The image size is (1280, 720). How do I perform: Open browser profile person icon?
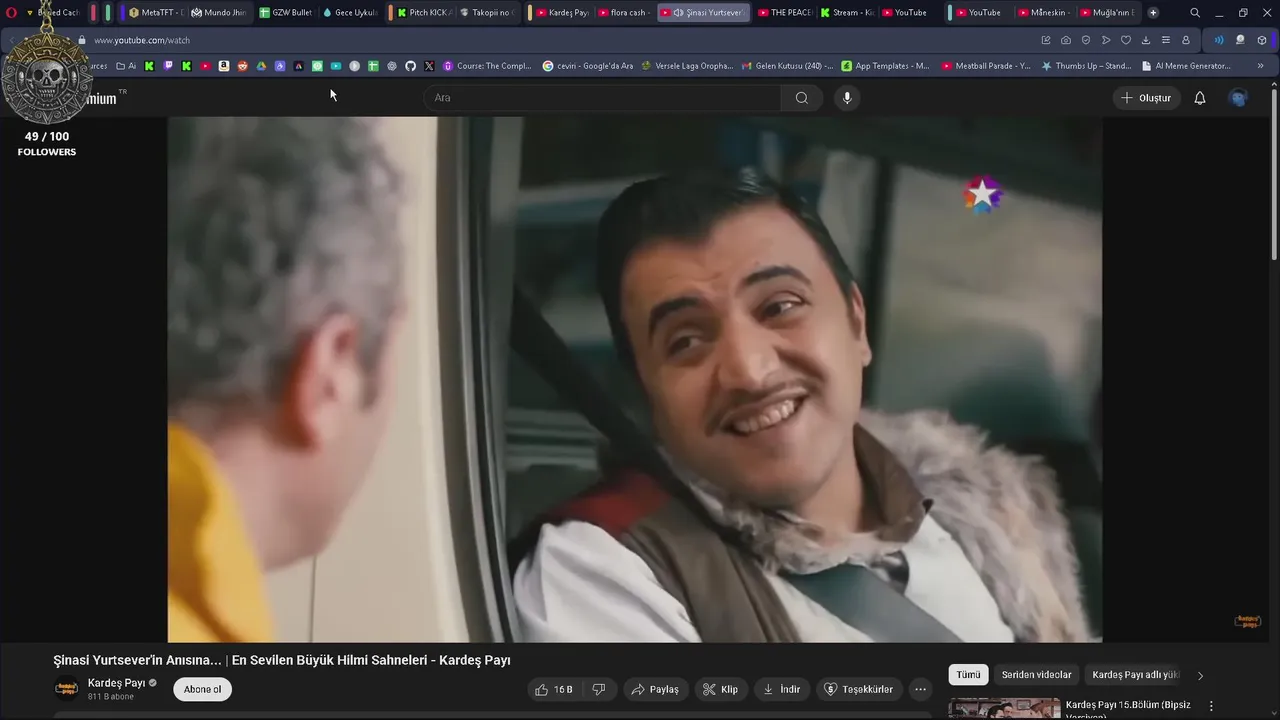point(1186,40)
